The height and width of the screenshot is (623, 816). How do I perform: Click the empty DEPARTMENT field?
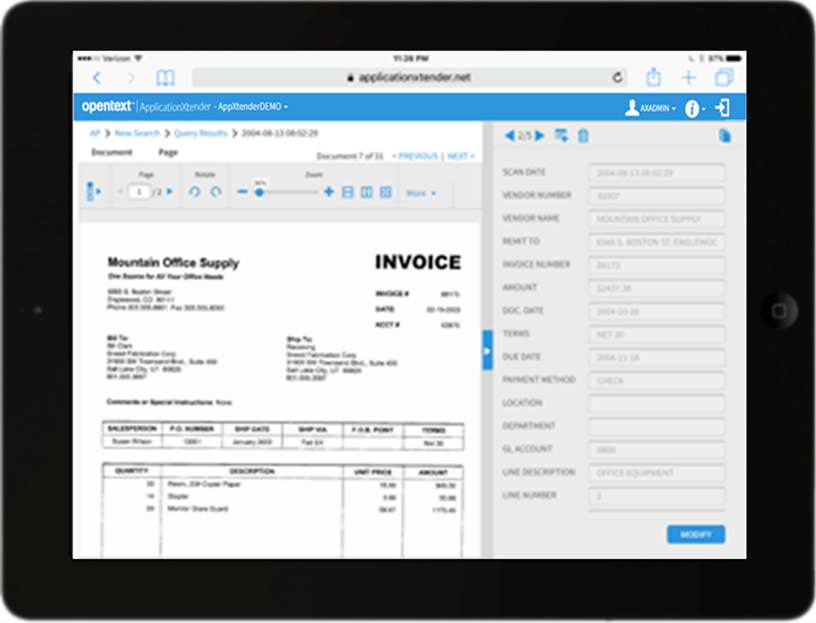657,427
